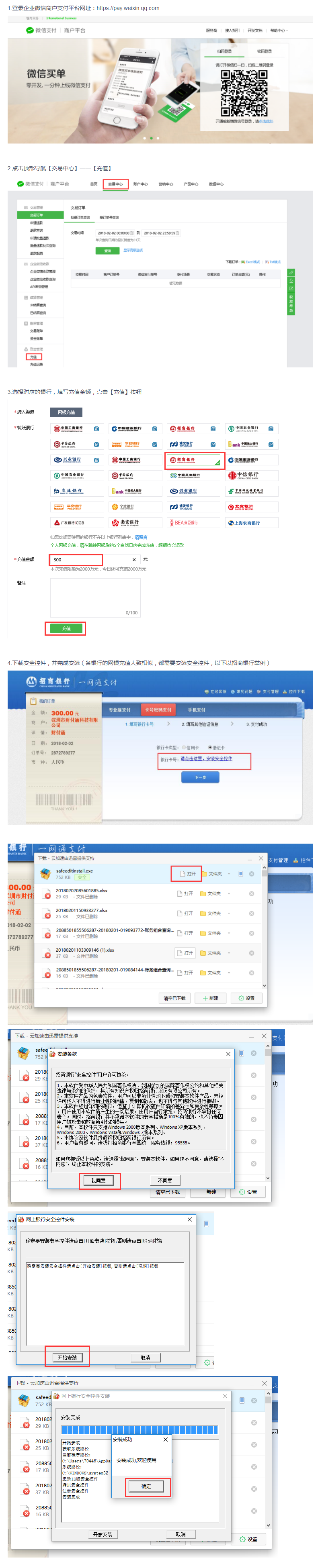
Task: Select 交通银行 bank option
Action: (x=77, y=491)
